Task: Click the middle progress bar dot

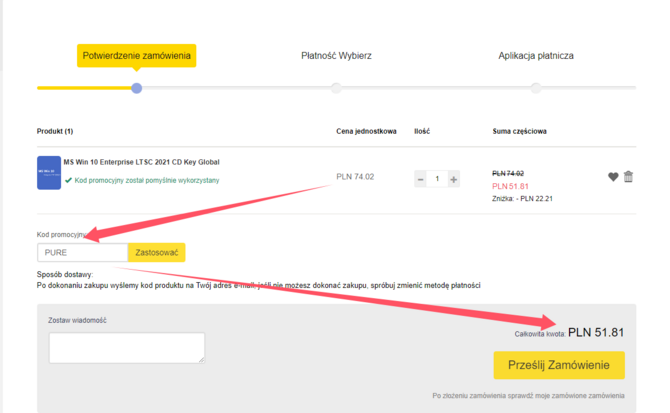Action: 336,88
